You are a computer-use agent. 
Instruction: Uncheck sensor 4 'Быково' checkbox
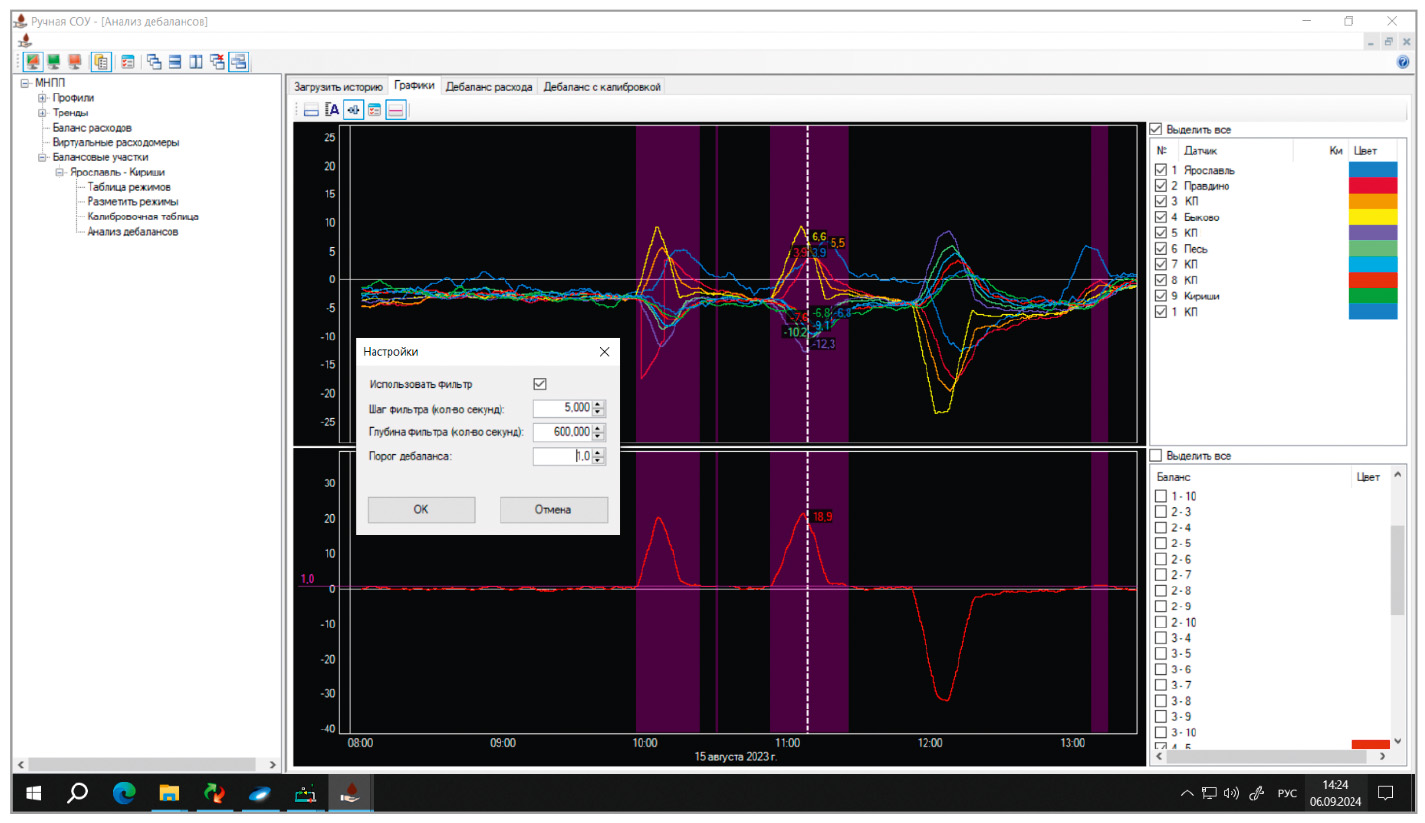[1160, 217]
